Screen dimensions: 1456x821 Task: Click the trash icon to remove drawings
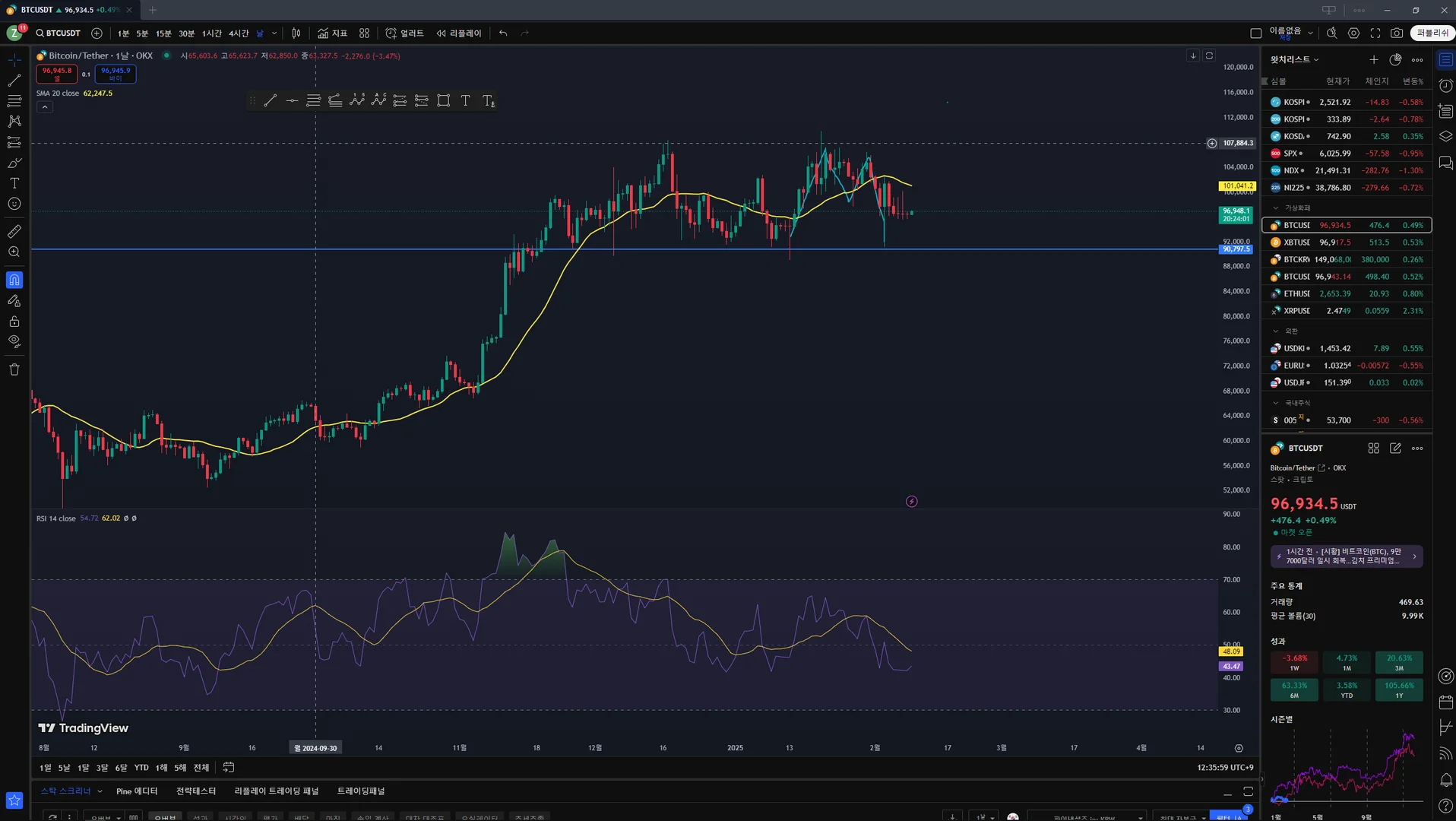point(14,369)
